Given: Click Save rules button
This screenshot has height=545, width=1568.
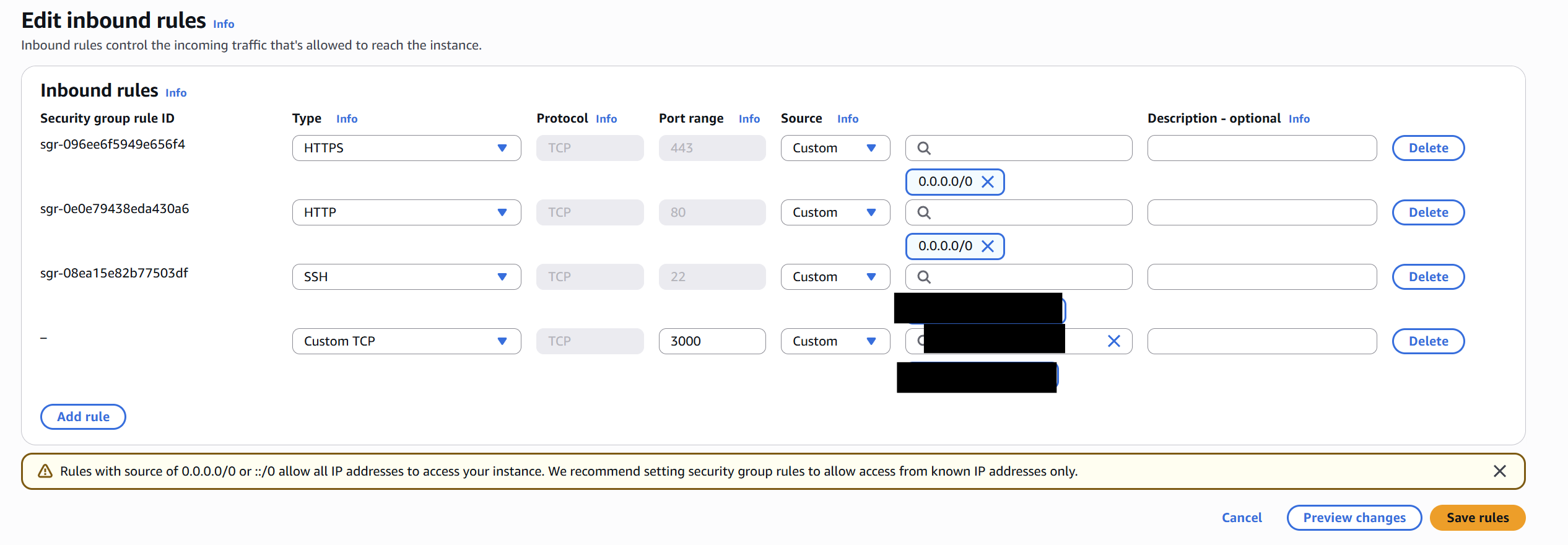Looking at the screenshot, I should (1478, 518).
